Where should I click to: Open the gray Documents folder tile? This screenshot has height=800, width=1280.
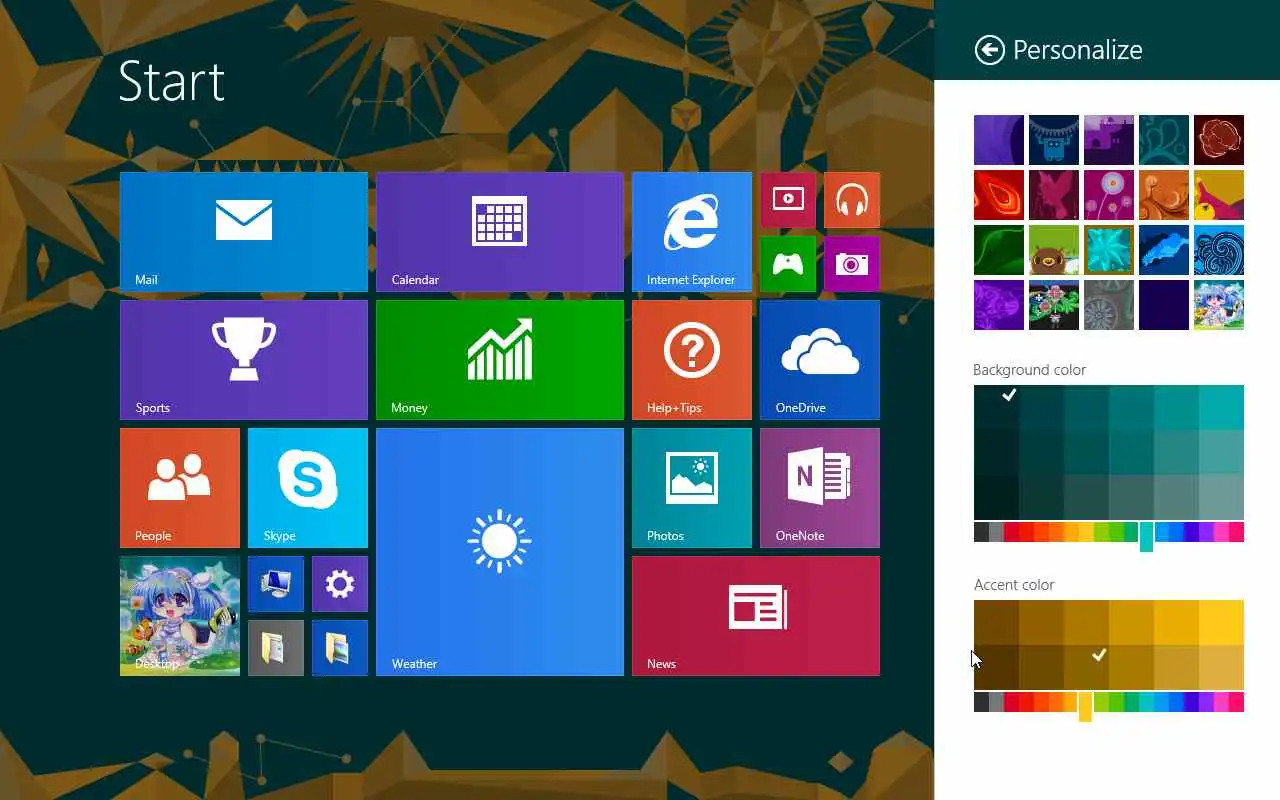[276, 648]
